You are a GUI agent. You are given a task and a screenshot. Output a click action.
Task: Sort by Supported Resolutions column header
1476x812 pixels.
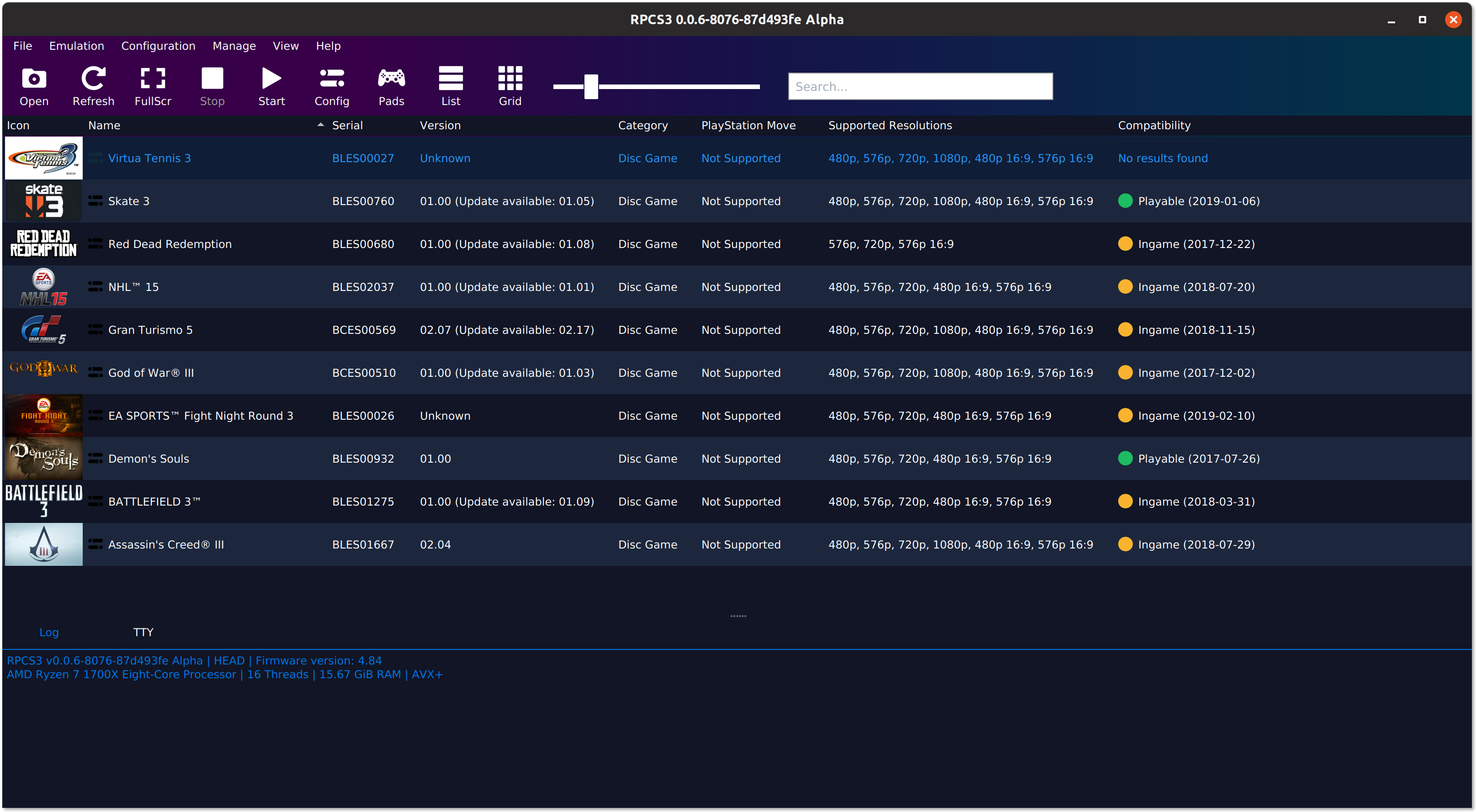pyautogui.click(x=890, y=126)
